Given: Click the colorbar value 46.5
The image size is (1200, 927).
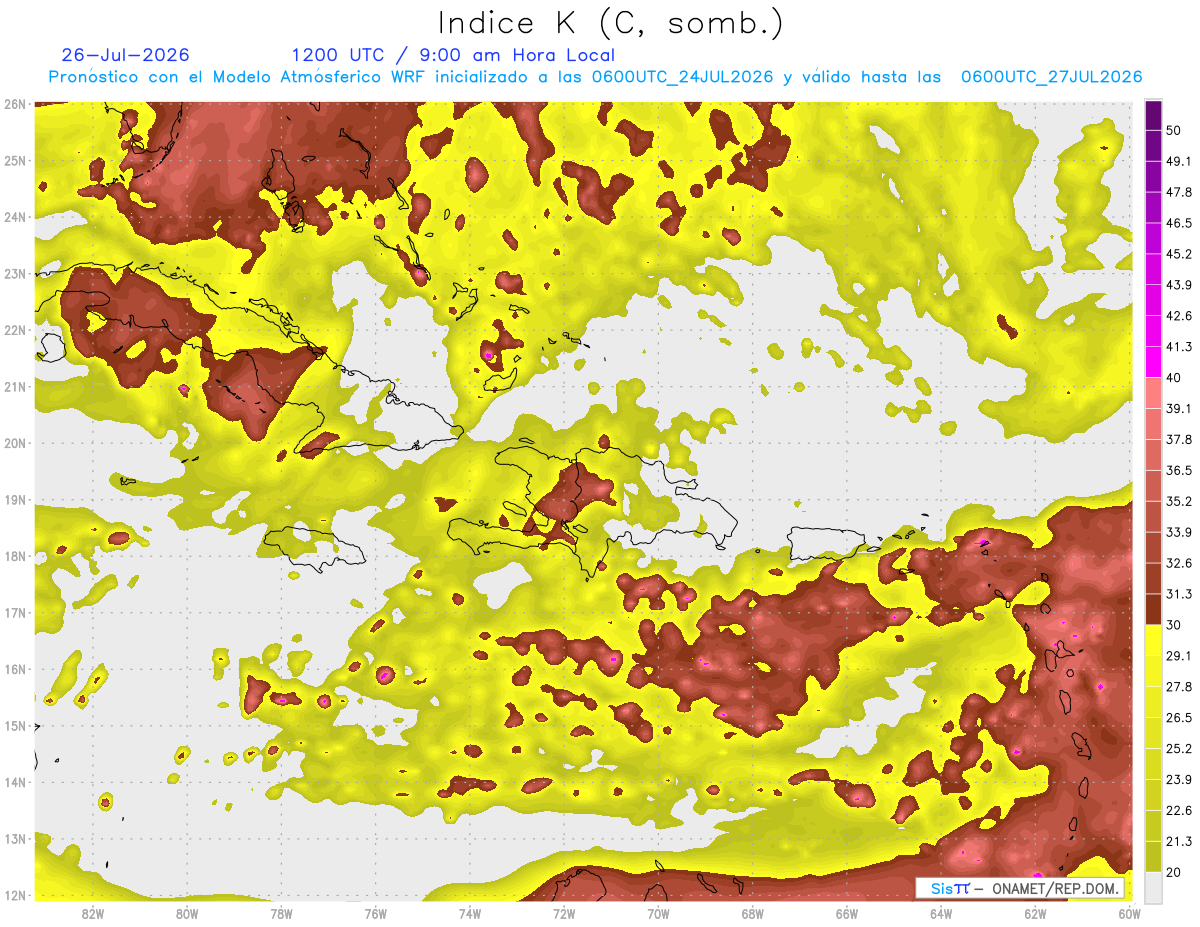Looking at the screenshot, I should (1179, 223).
